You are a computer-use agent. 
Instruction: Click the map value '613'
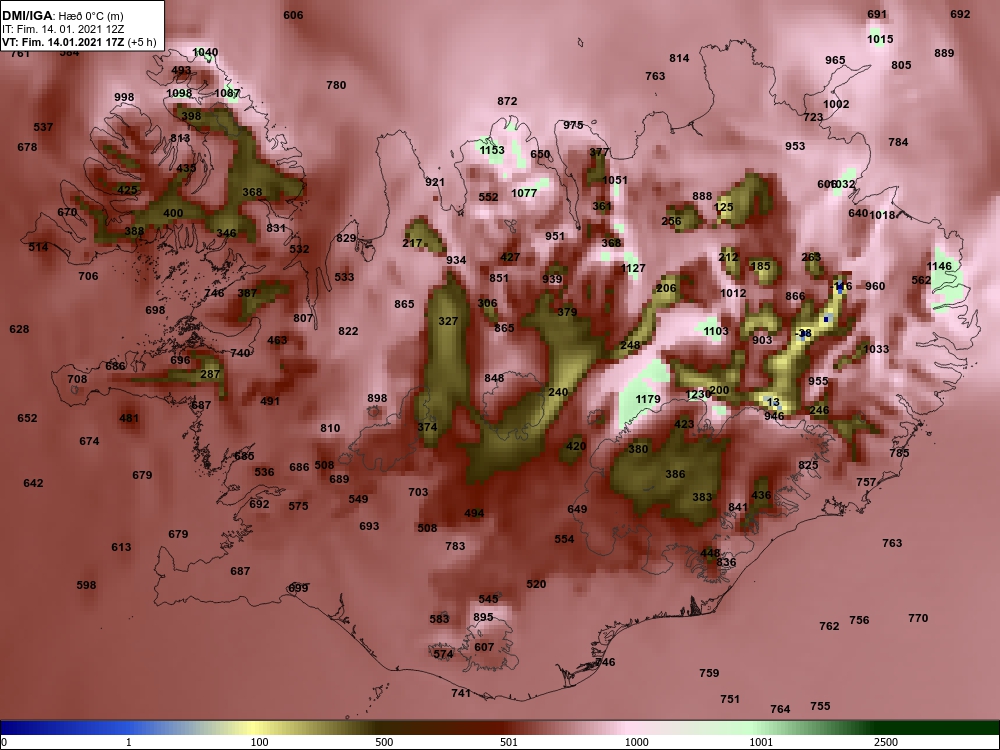121,547
